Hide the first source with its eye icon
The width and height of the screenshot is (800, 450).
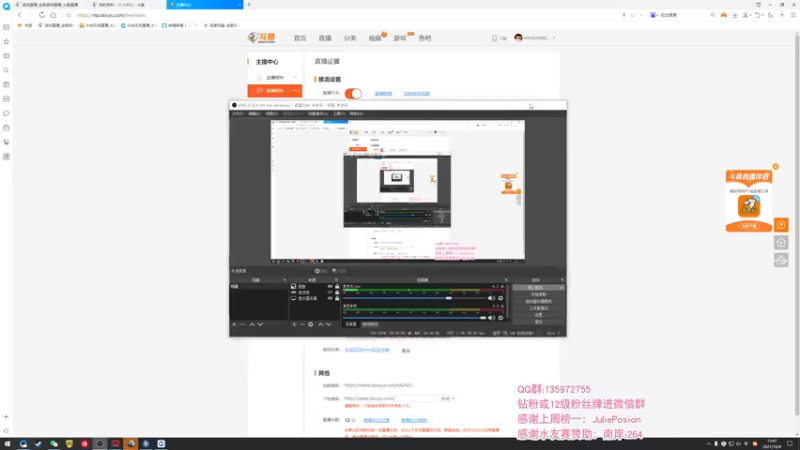(330, 286)
